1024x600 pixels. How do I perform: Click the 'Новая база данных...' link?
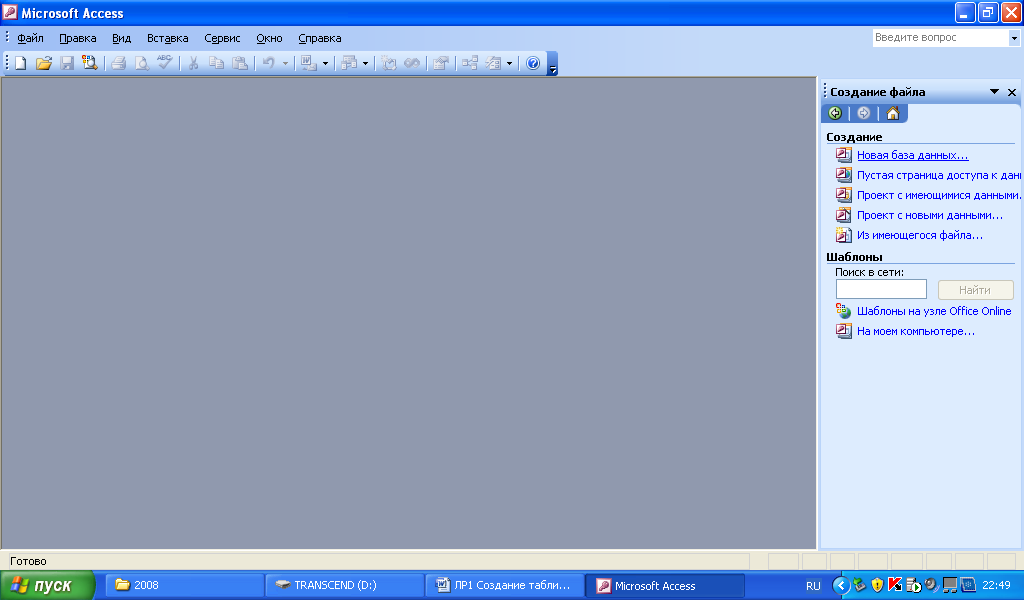(x=912, y=155)
